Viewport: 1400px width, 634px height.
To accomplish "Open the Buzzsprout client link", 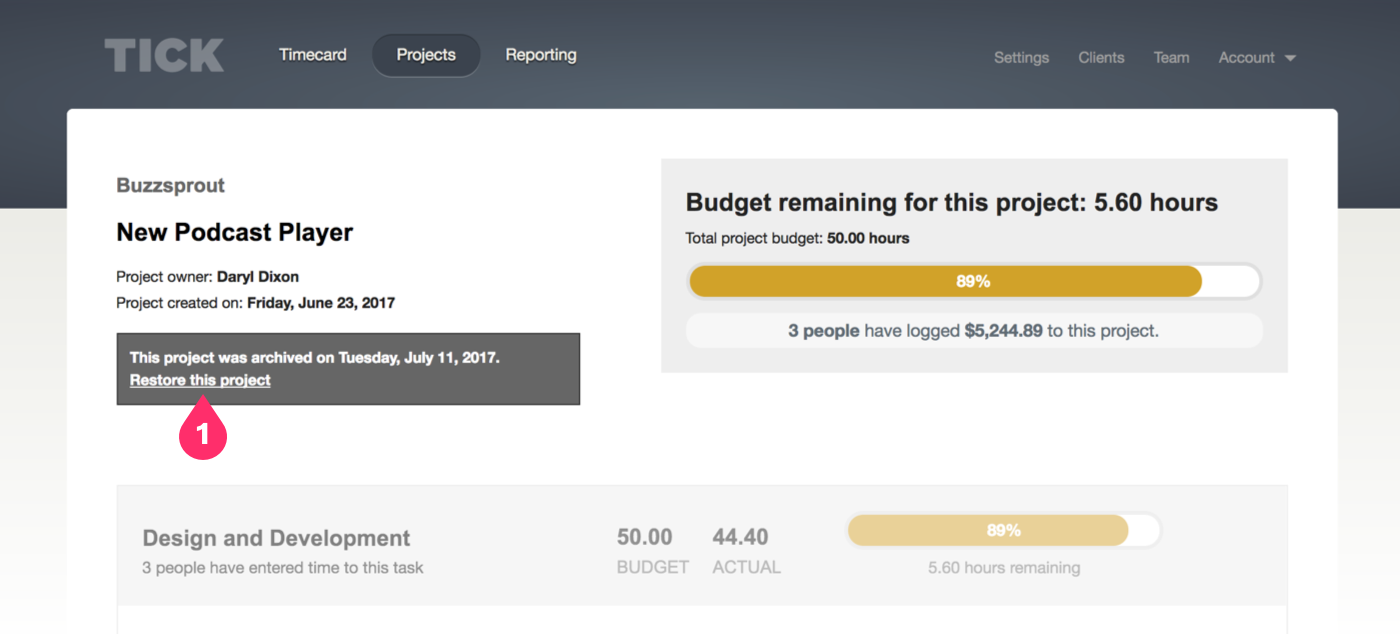I will [170, 185].
